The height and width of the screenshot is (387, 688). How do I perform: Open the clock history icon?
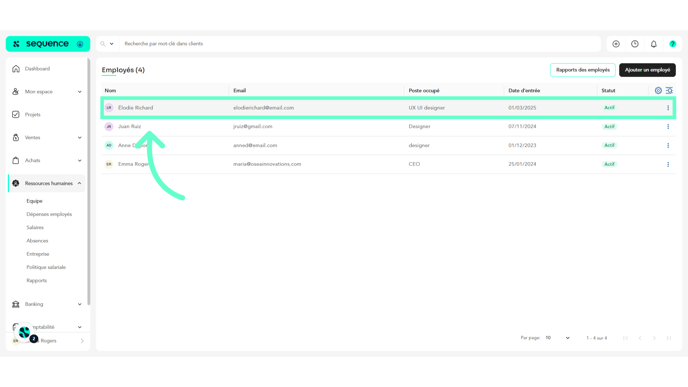point(634,44)
